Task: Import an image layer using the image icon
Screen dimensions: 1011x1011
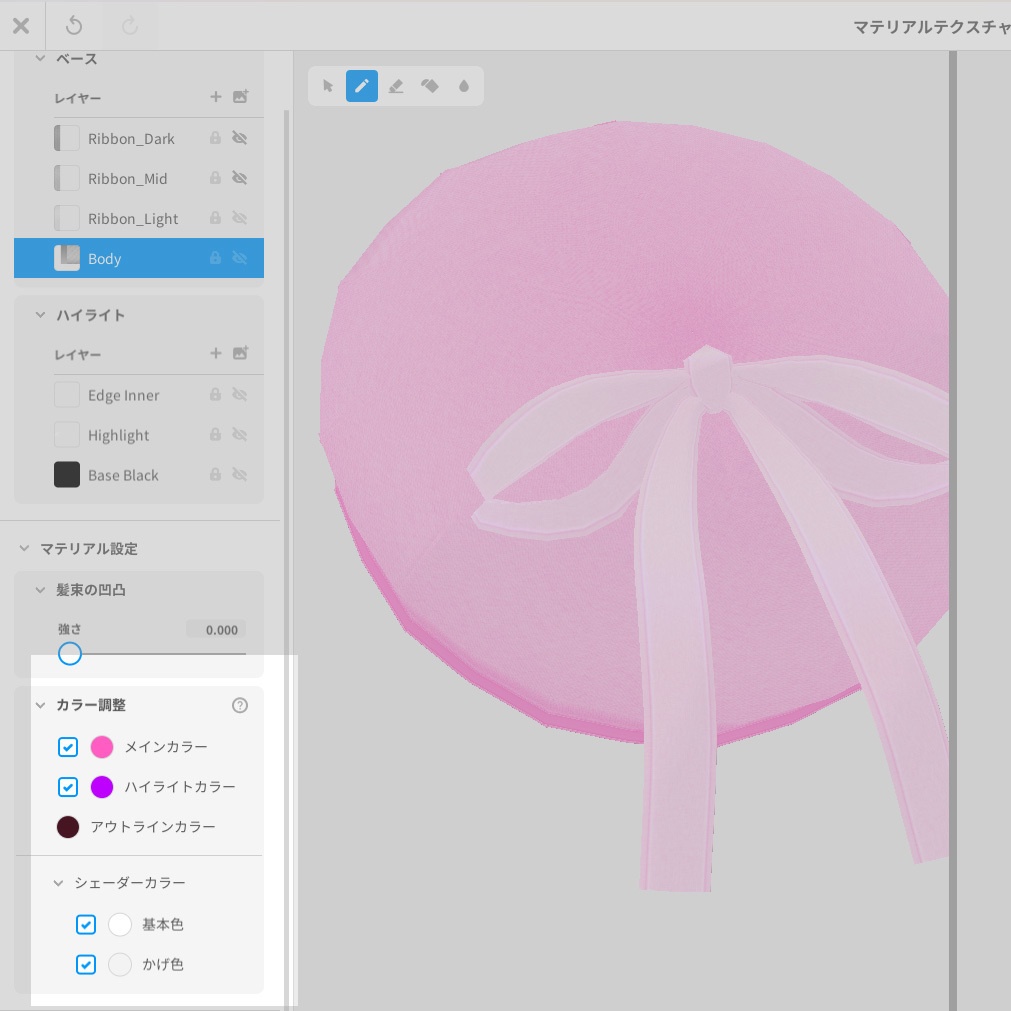Action: pyautogui.click(x=240, y=97)
